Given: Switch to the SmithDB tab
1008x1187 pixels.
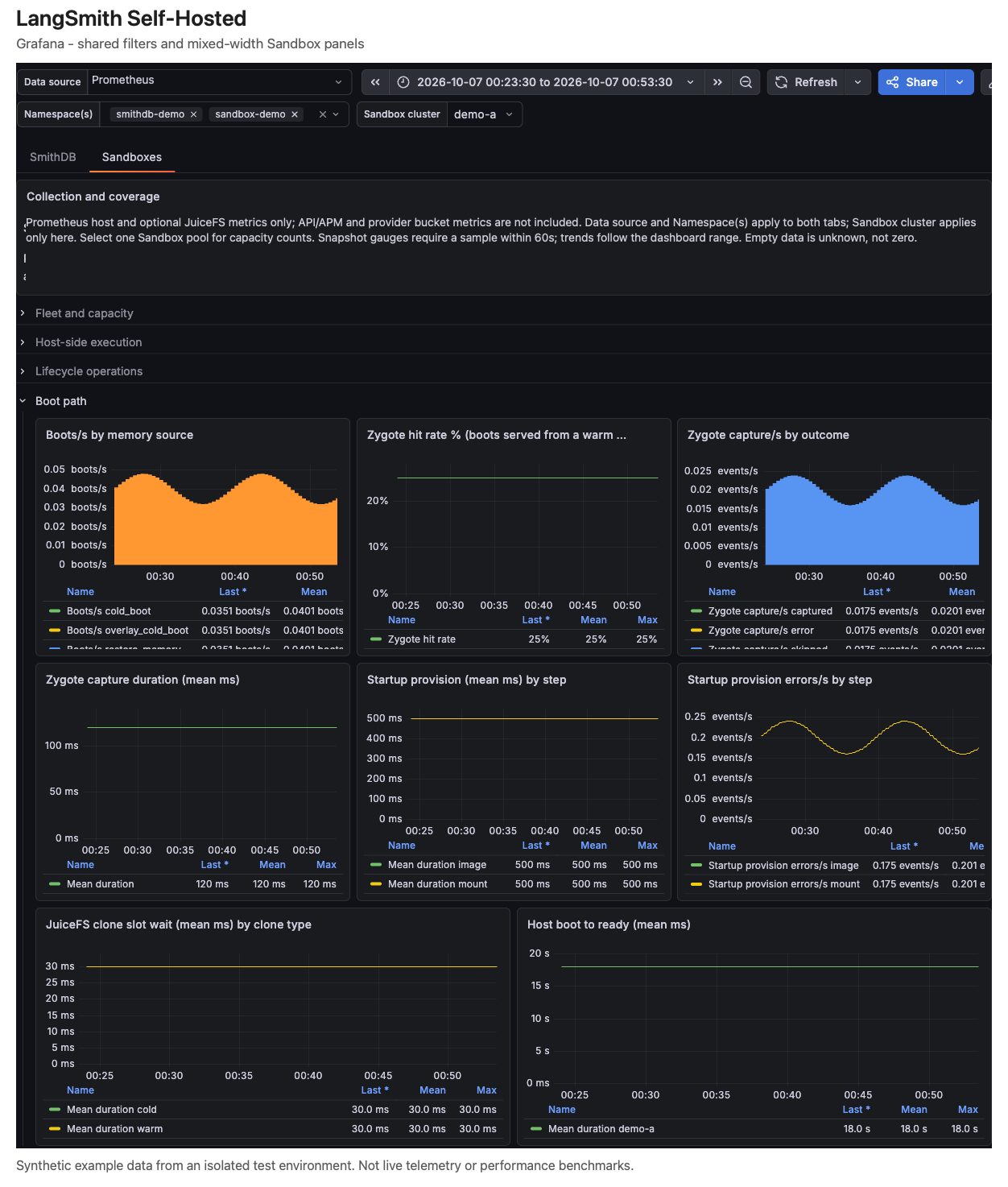Looking at the screenshot, I should click(53, 157).
